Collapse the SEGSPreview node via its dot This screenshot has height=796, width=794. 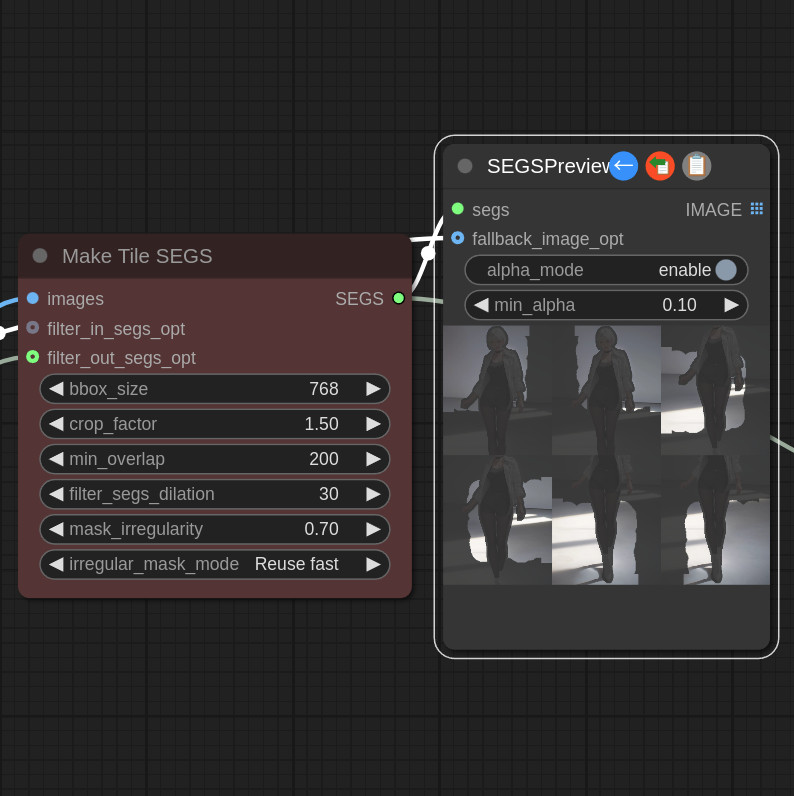[465, 166]
